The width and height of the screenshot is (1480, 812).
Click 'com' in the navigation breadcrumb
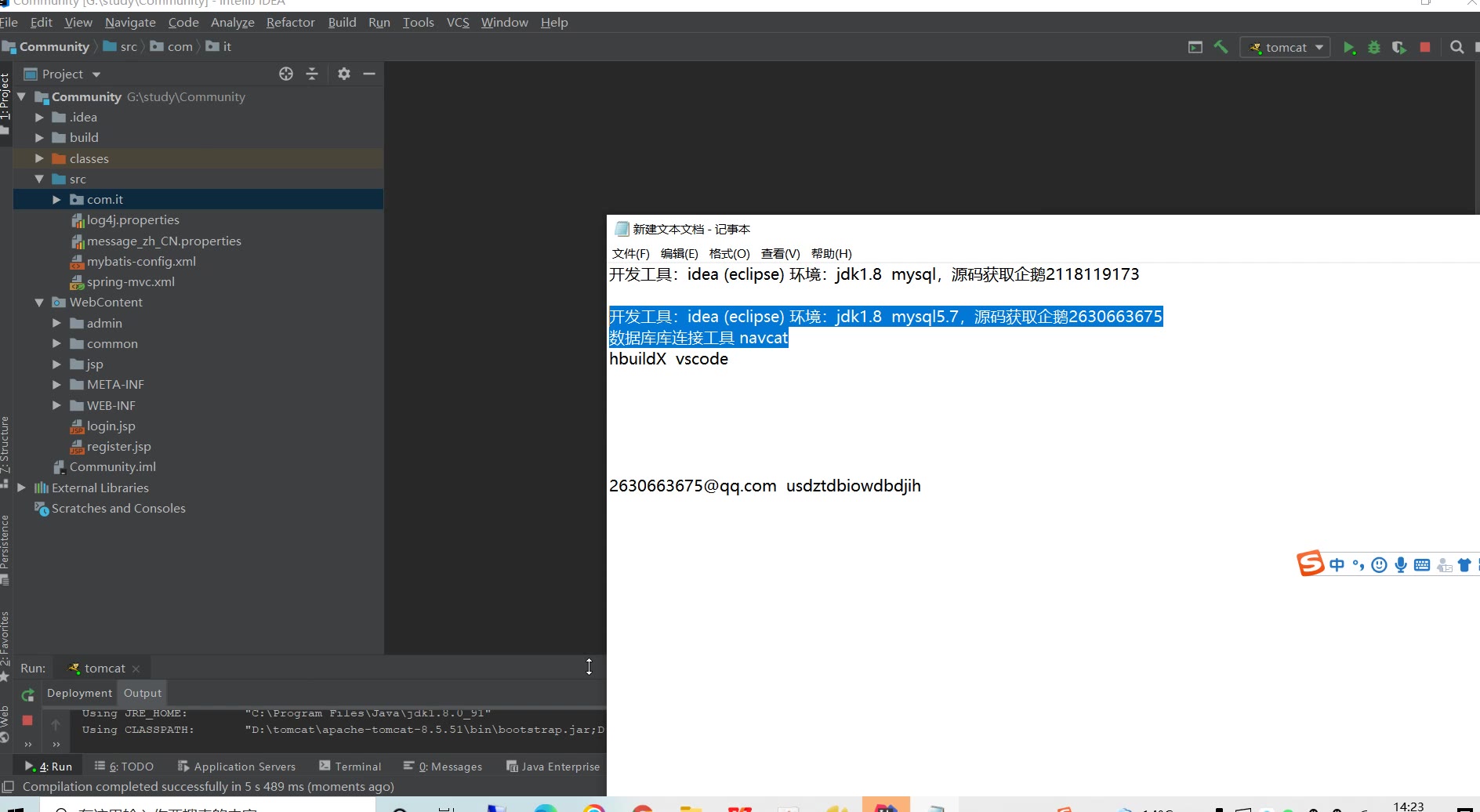180,47
